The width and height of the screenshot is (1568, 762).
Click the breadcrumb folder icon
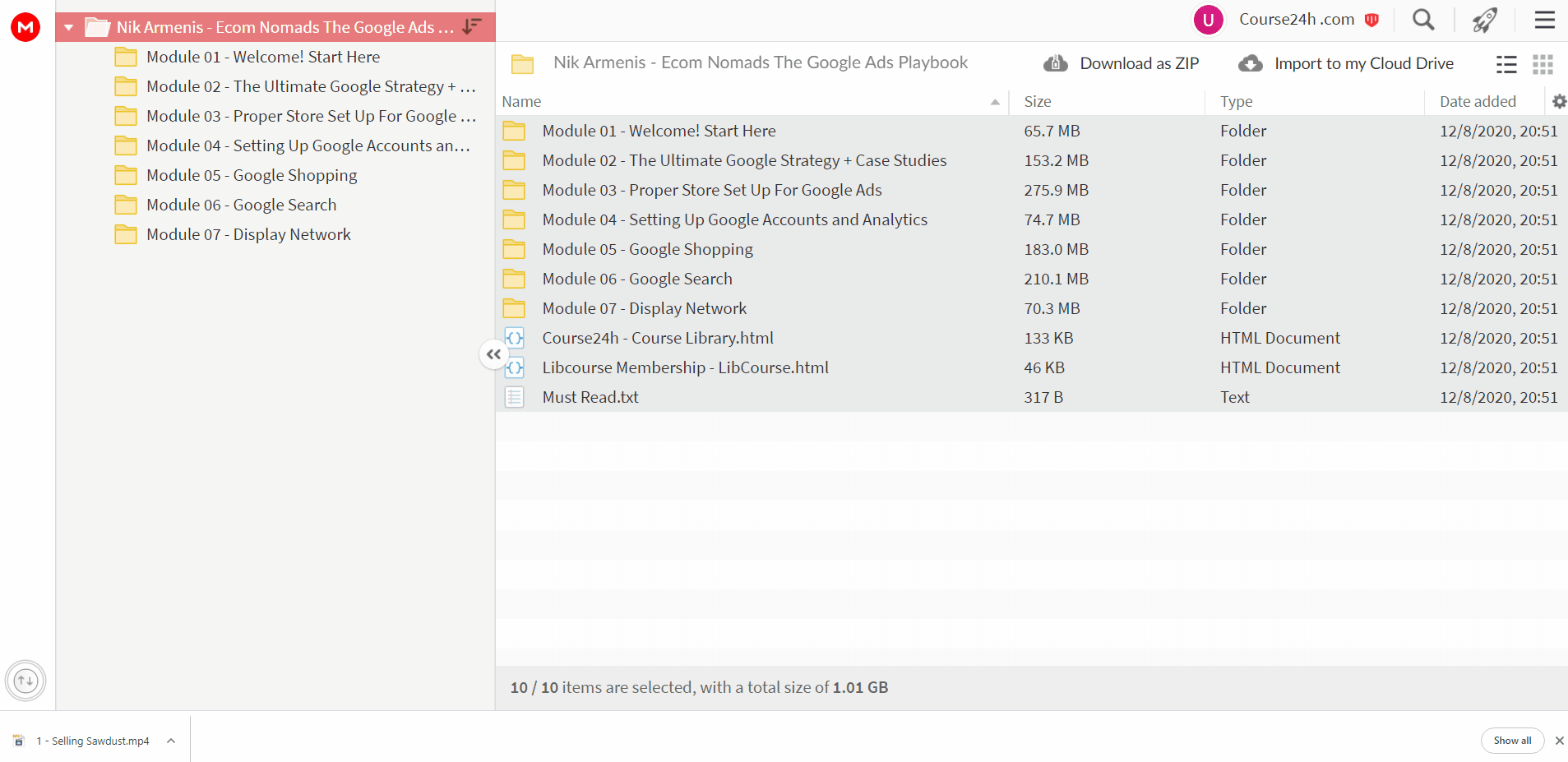pyautogui.click(x=522, y=64)
